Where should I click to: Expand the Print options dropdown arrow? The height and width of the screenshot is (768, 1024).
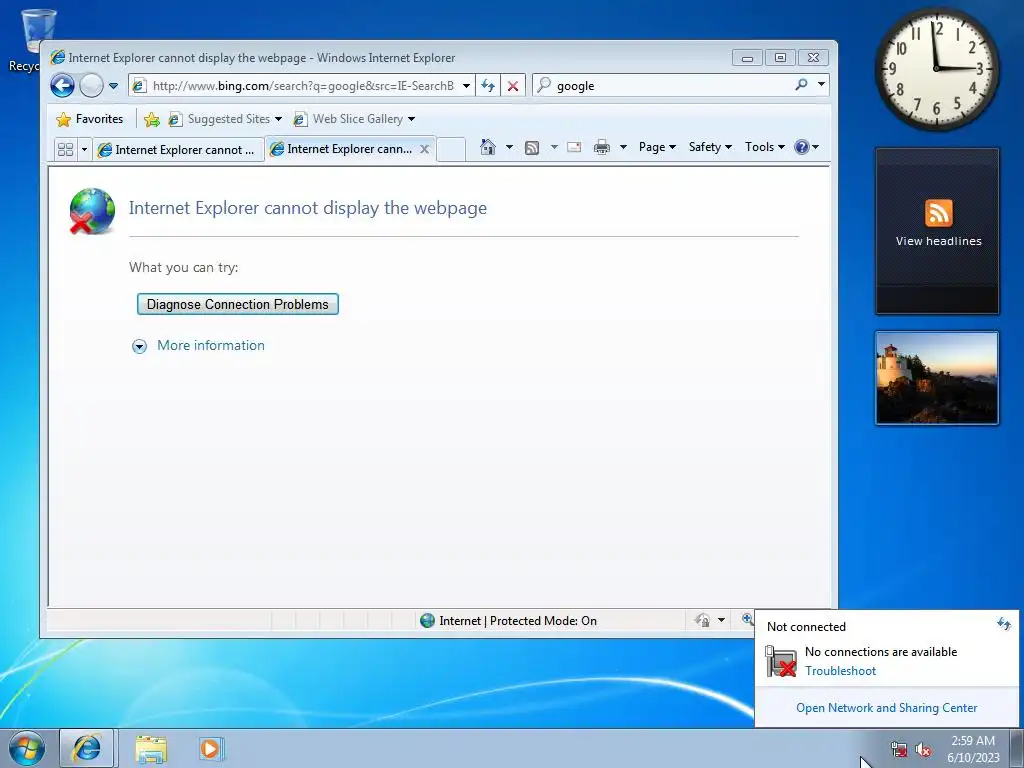pyautogui.click(x=623, y=147)
